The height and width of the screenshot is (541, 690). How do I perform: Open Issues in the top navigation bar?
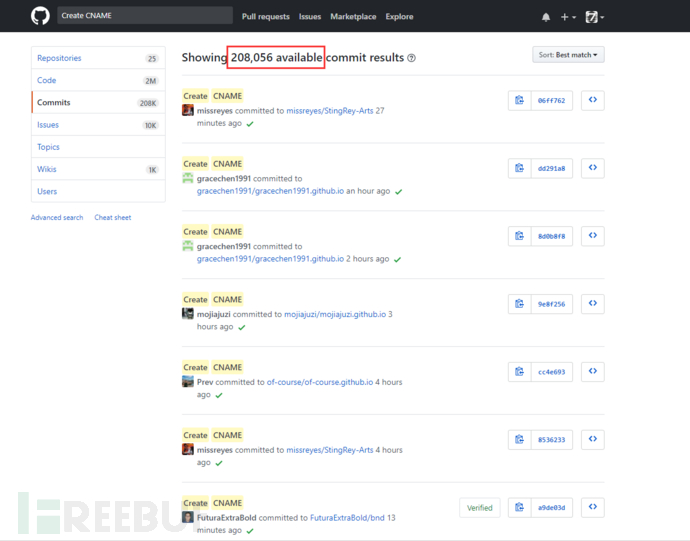310,16
